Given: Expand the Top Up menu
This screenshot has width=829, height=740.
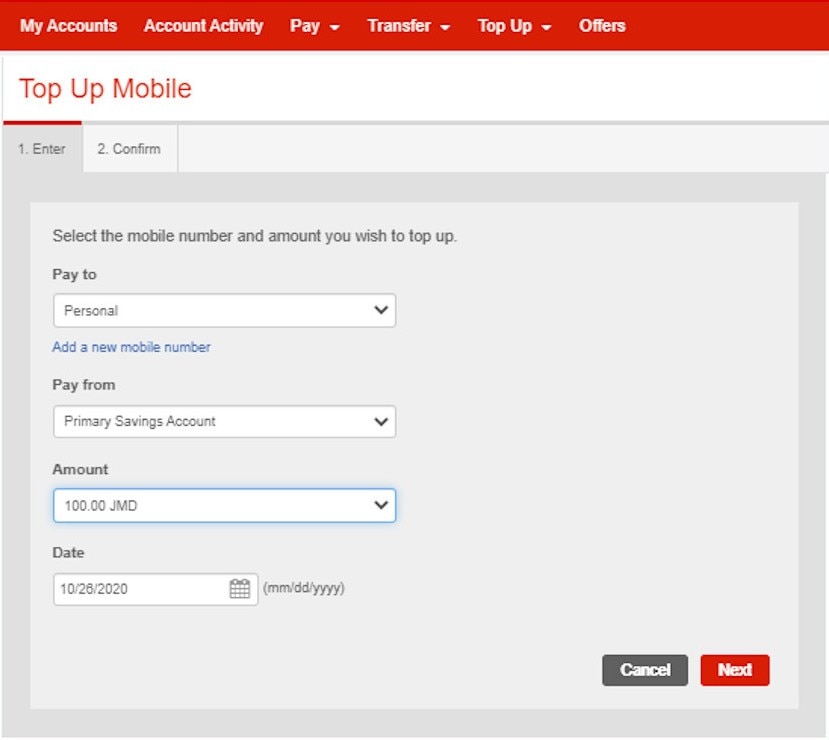Looking at the screenshot, I should (514, 25).
